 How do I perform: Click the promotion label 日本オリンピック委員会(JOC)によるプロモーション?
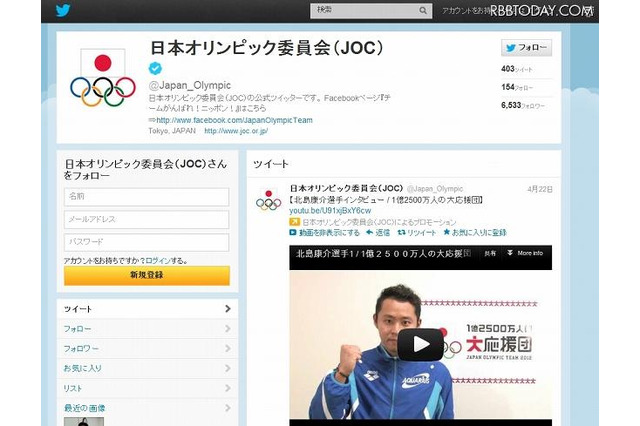(x=379, y=222)
